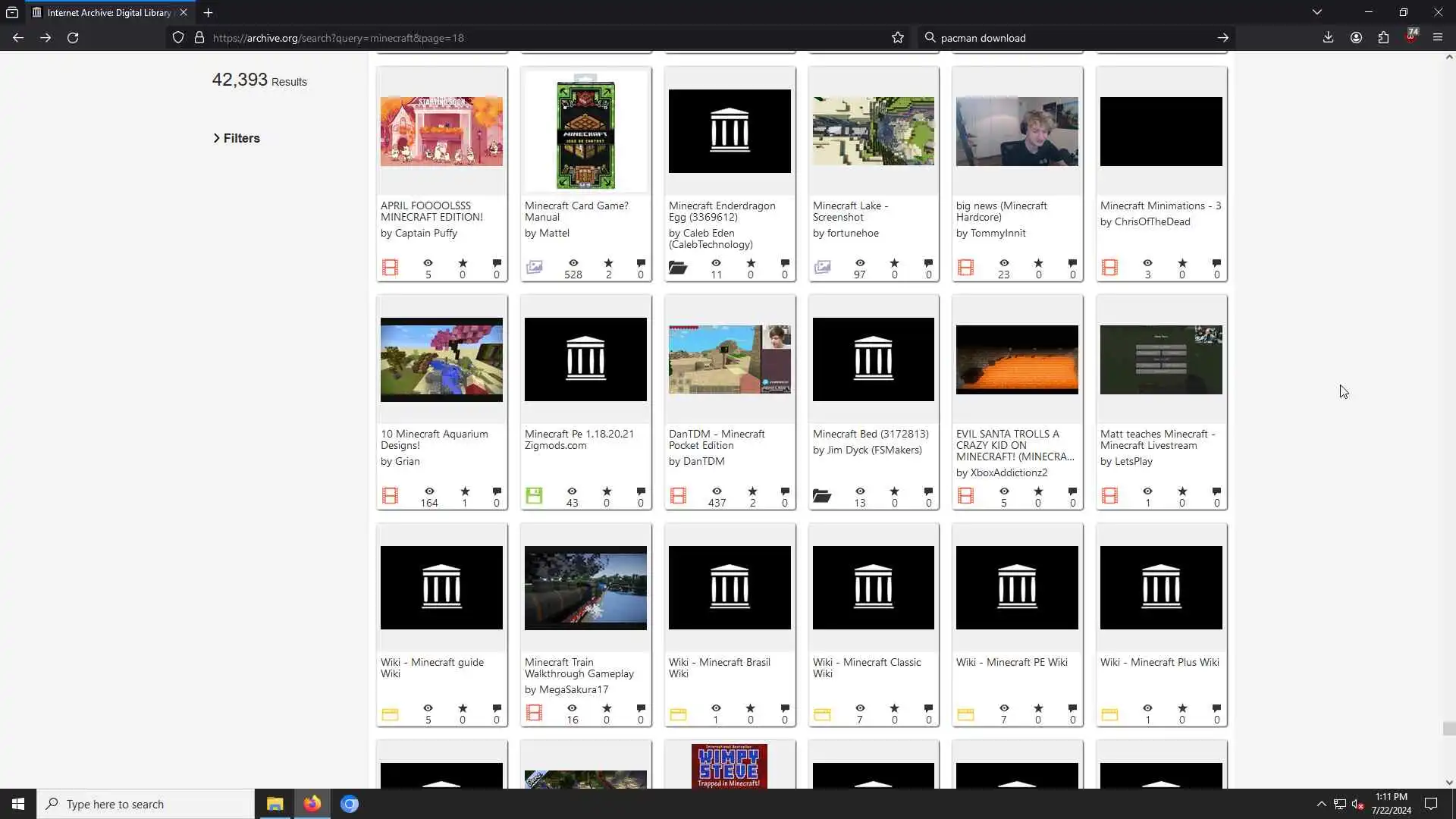Screen dimensions: 1456x819
Task: Click the favorites star on Minecraft Card Game item
Action: click(608, 263)
